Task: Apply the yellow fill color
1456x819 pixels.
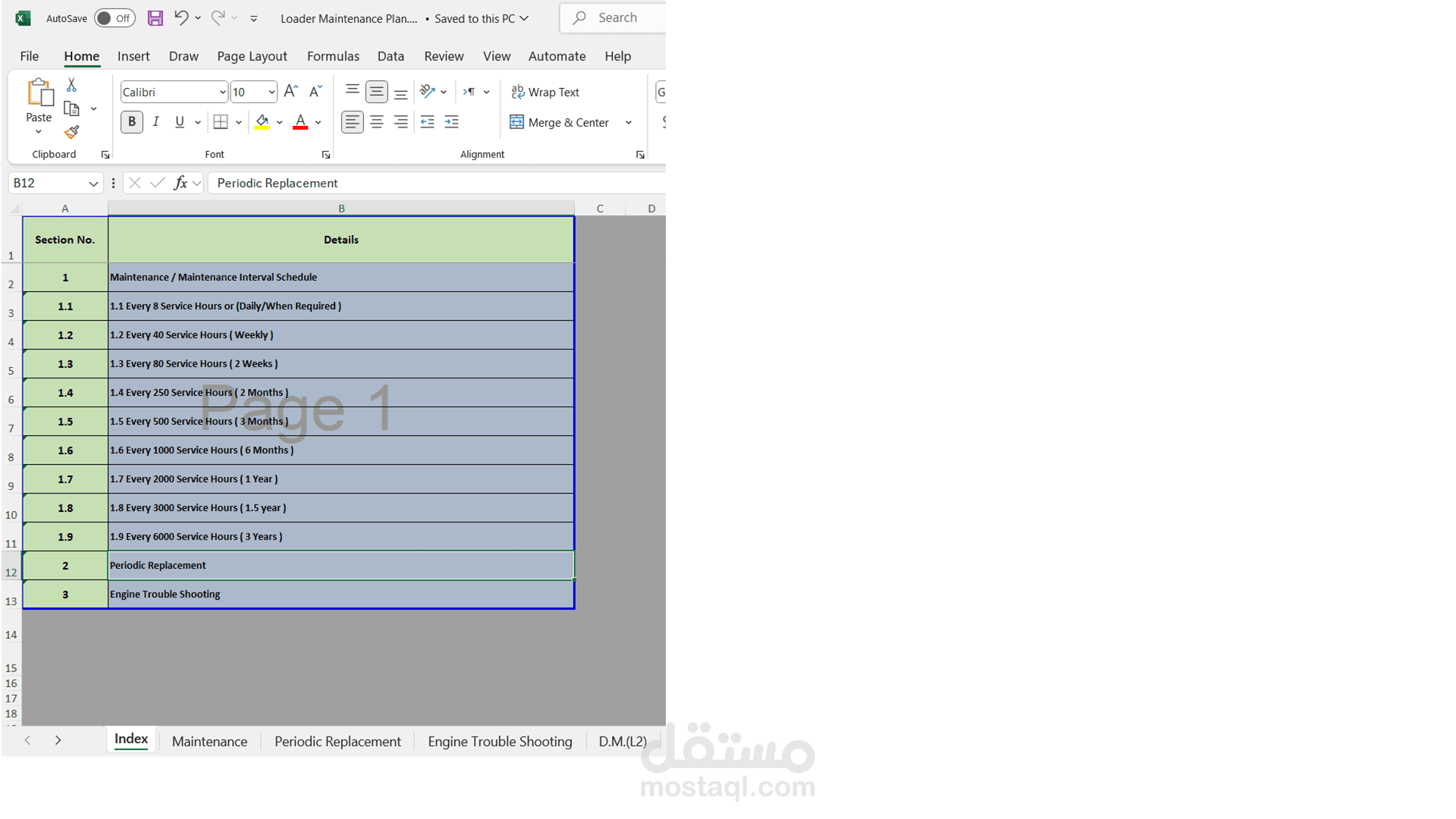Action: [x=262, y=122]
